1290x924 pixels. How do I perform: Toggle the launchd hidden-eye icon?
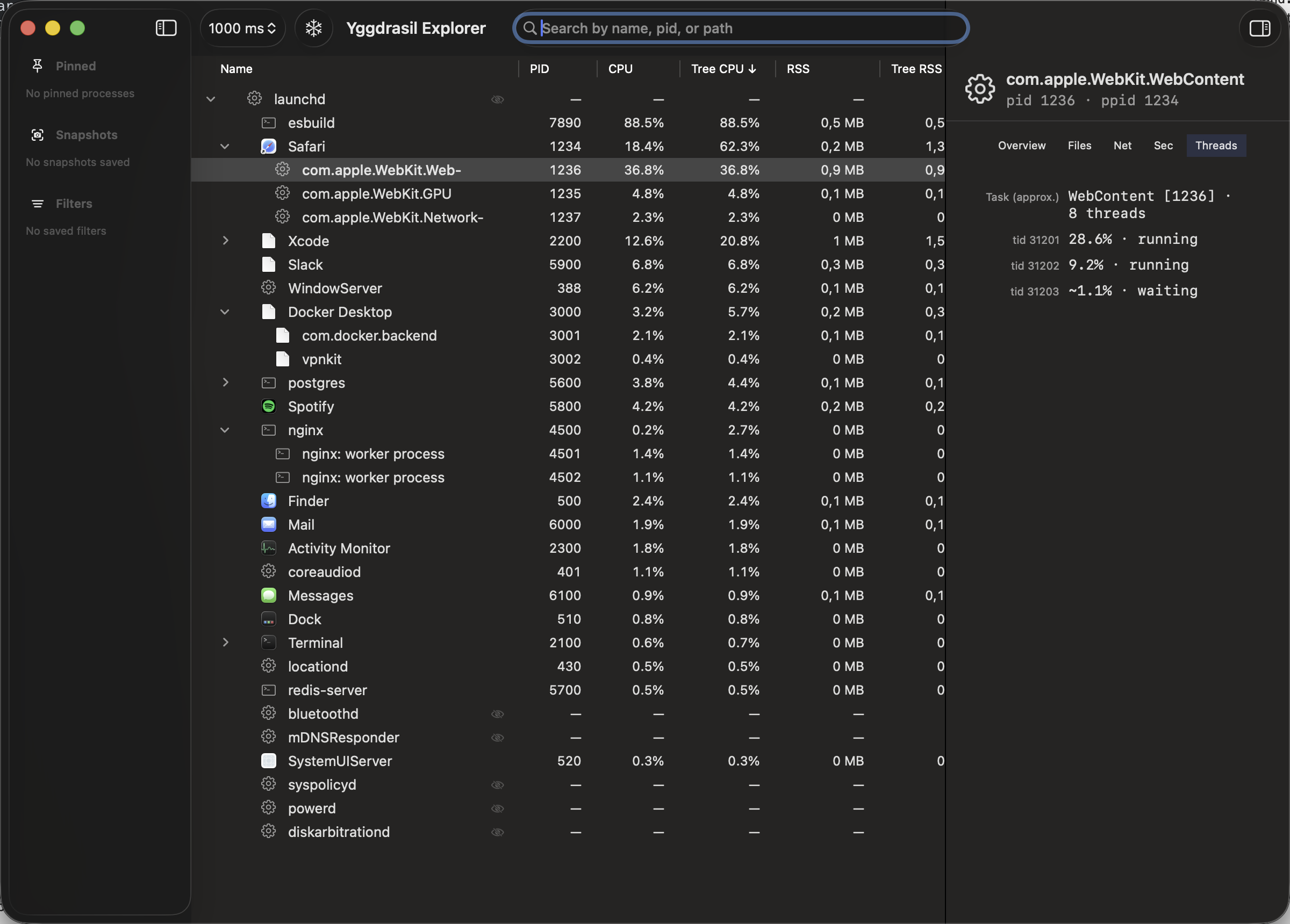click(x=498, y=99)
